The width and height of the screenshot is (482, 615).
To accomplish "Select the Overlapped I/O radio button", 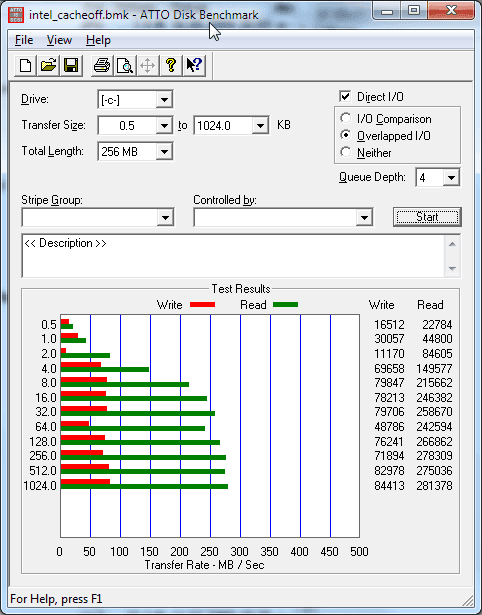I will (346, 135).
